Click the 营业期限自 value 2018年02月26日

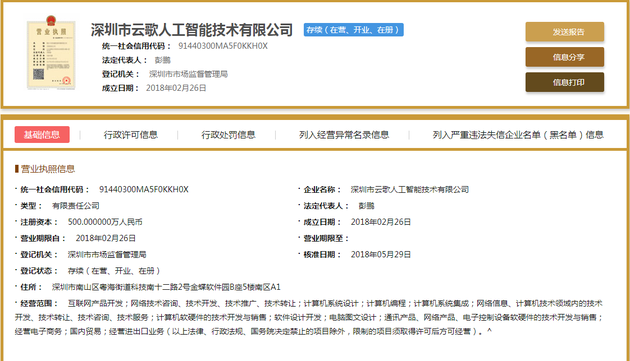click(106, 238)
